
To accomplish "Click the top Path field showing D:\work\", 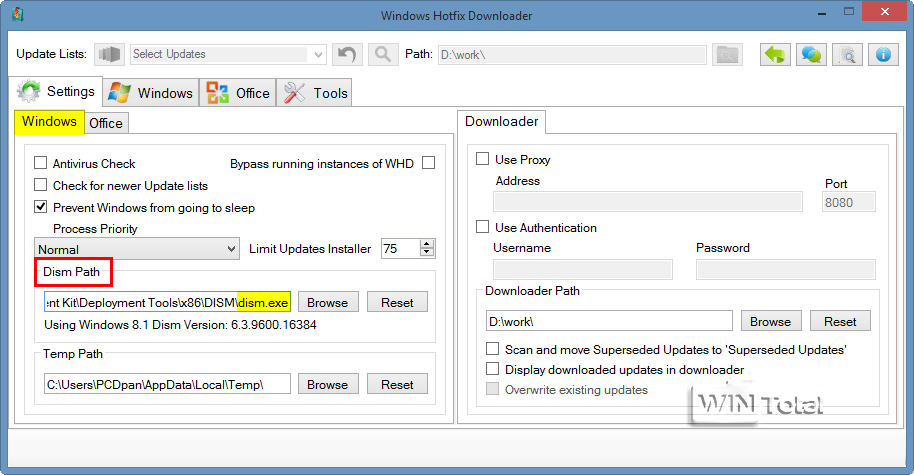I will [572, 55].
